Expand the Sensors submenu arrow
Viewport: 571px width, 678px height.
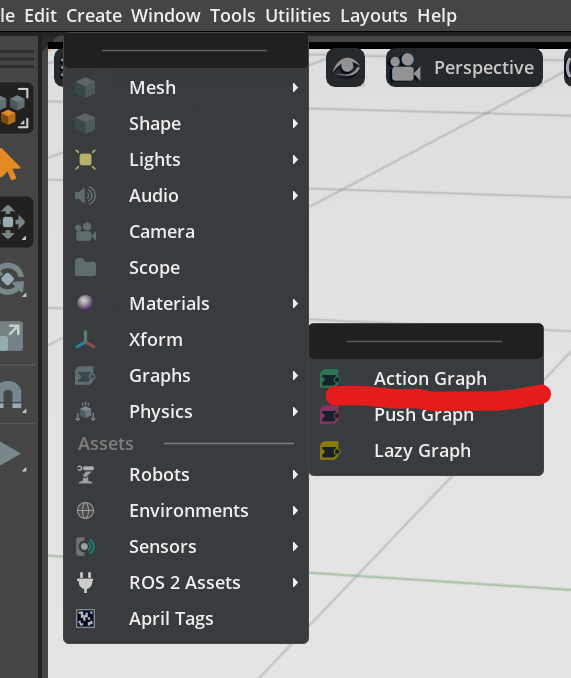pyautogui.click(x=295, y=547)
